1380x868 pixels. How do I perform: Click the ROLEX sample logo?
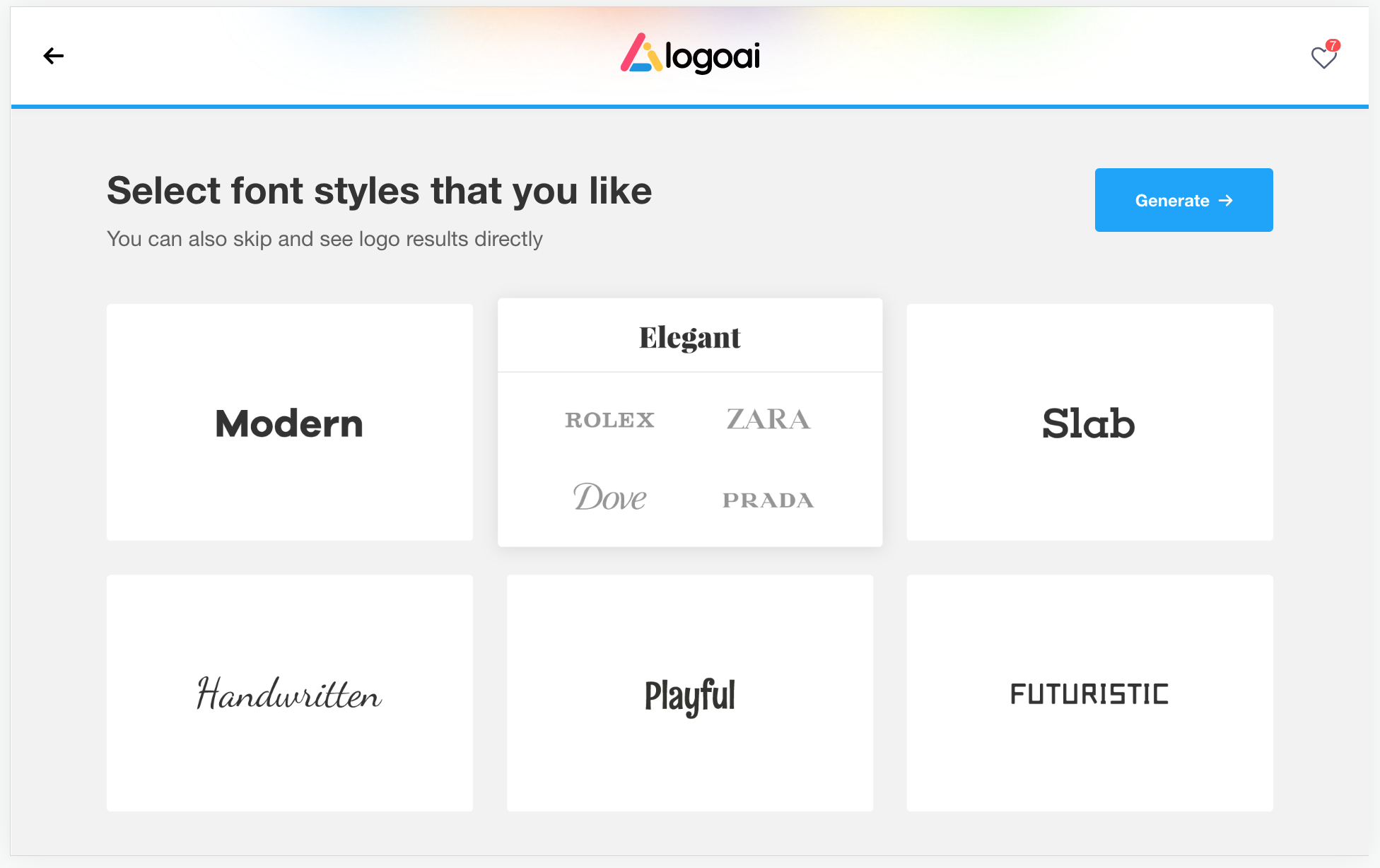pos(609,420)
